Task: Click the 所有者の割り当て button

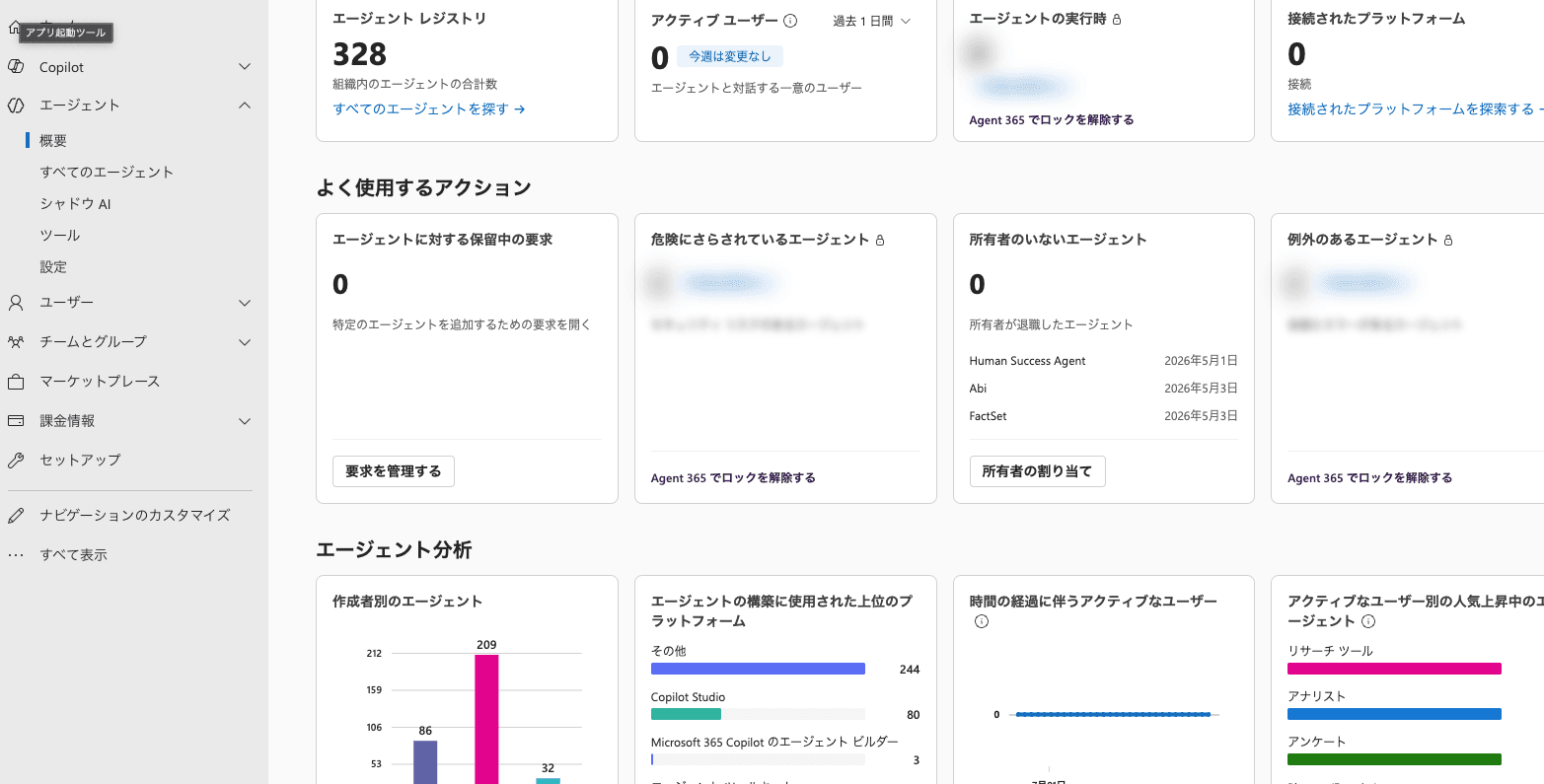Action: tap(1037, 471)
